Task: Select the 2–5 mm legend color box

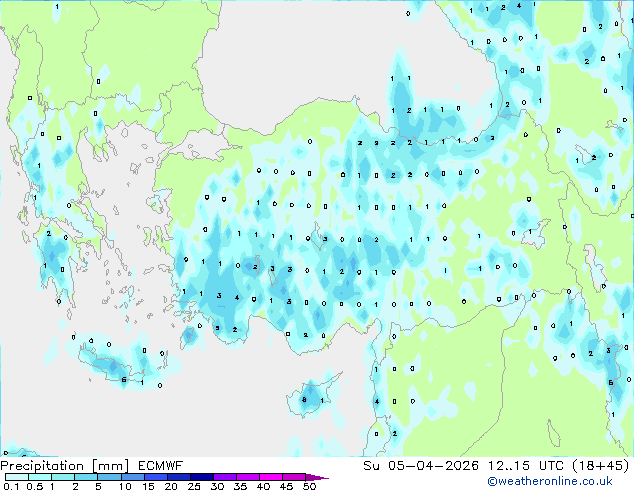Action: pos(86,477)
